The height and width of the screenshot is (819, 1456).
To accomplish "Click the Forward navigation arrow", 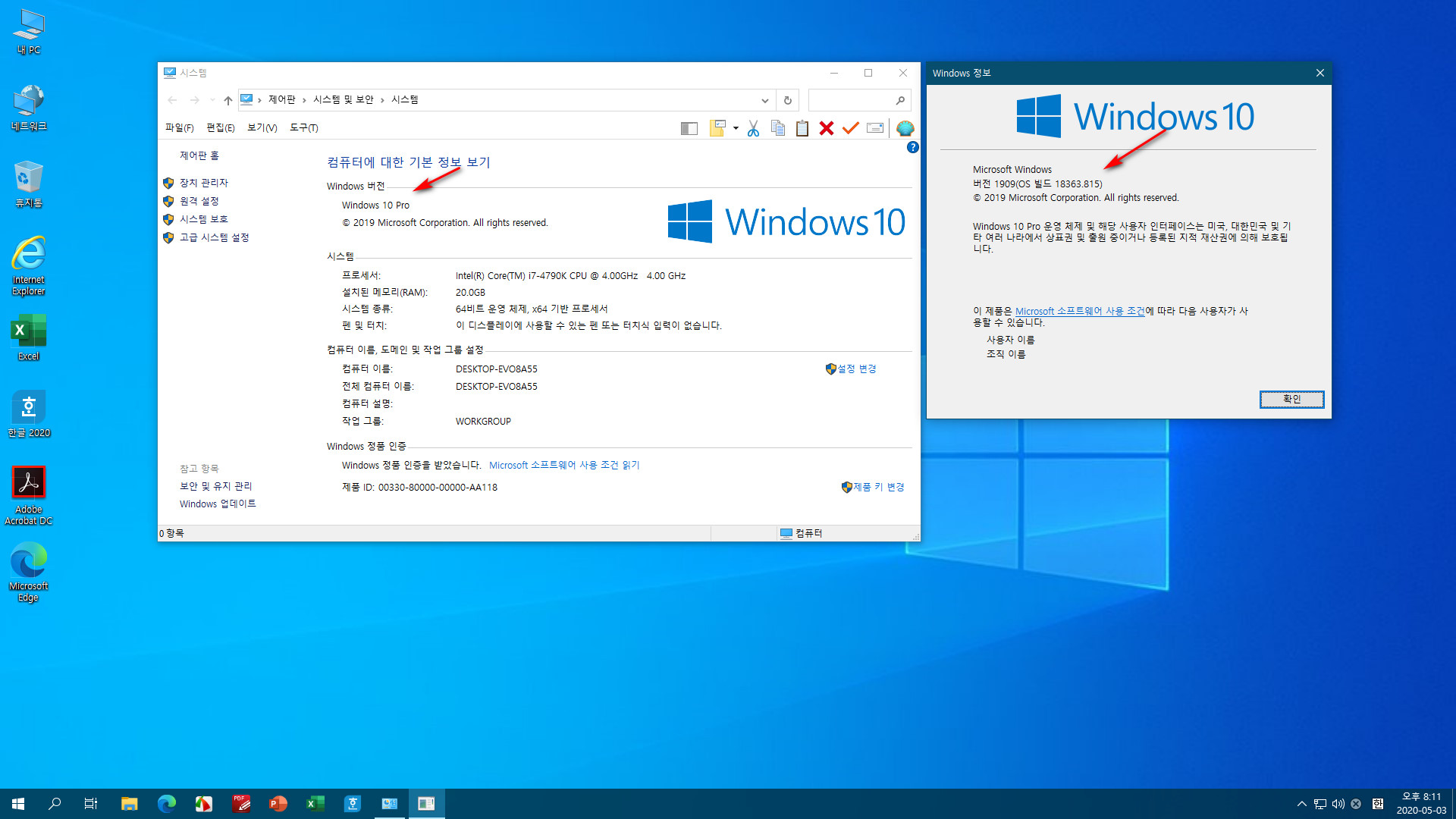I will (194, 100).
